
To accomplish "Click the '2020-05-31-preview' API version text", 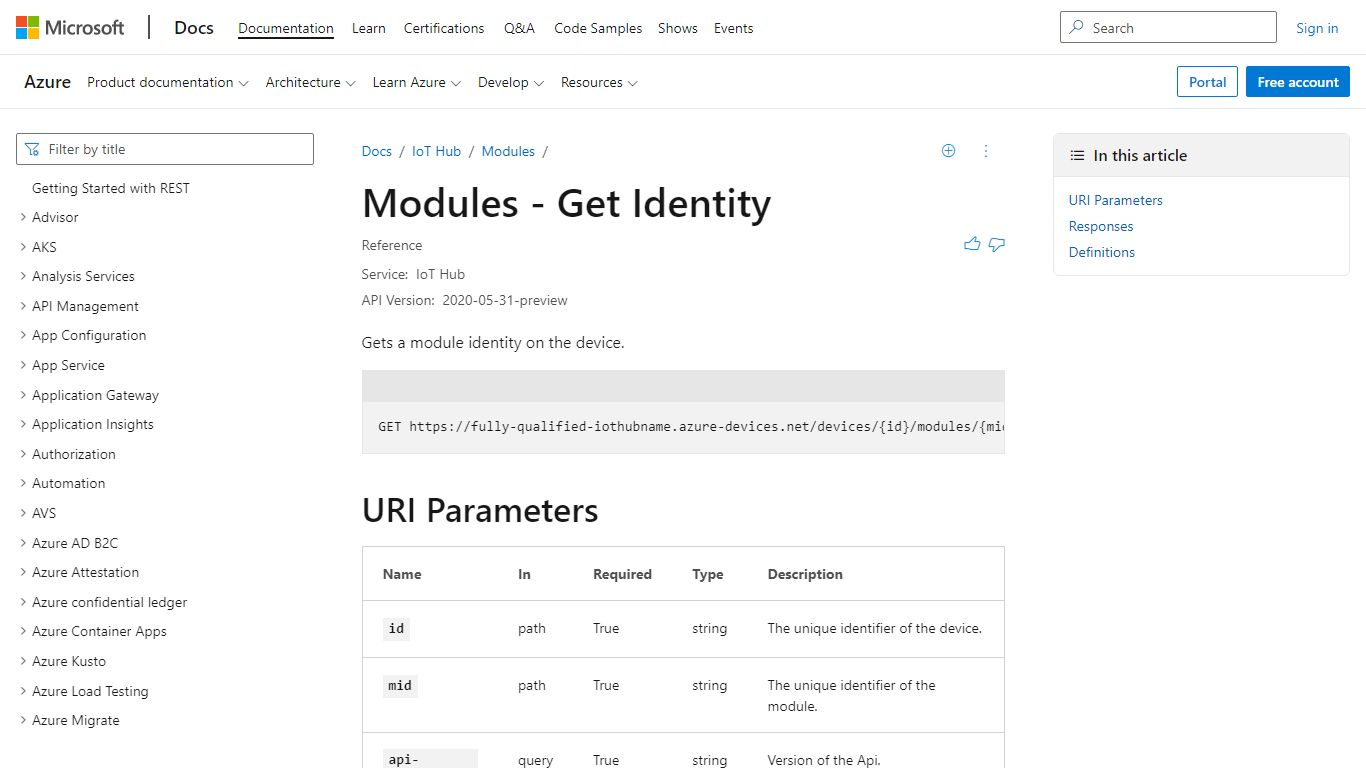I will (x=505, y=300).
